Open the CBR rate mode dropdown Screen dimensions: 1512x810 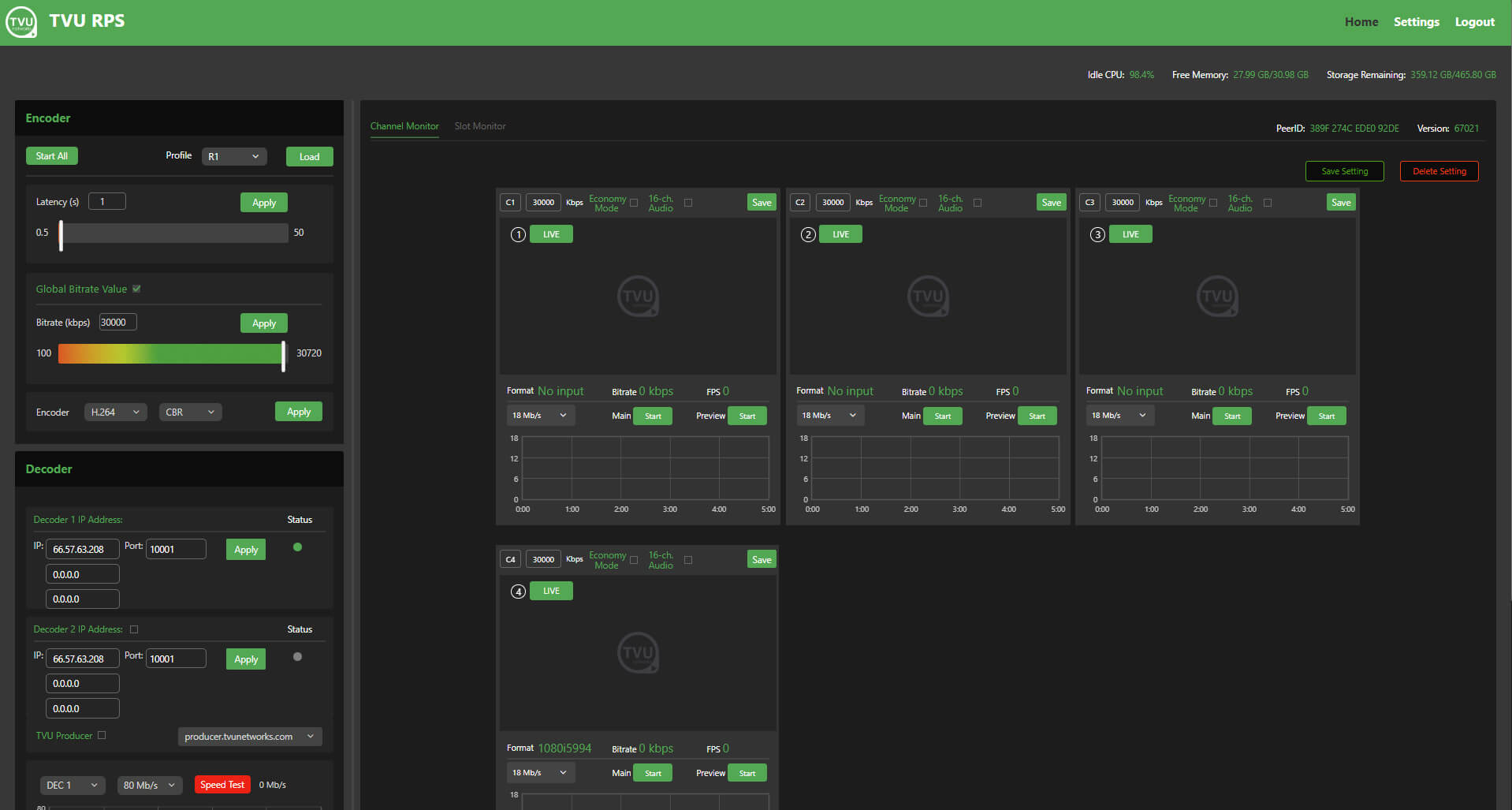(190, 412)
